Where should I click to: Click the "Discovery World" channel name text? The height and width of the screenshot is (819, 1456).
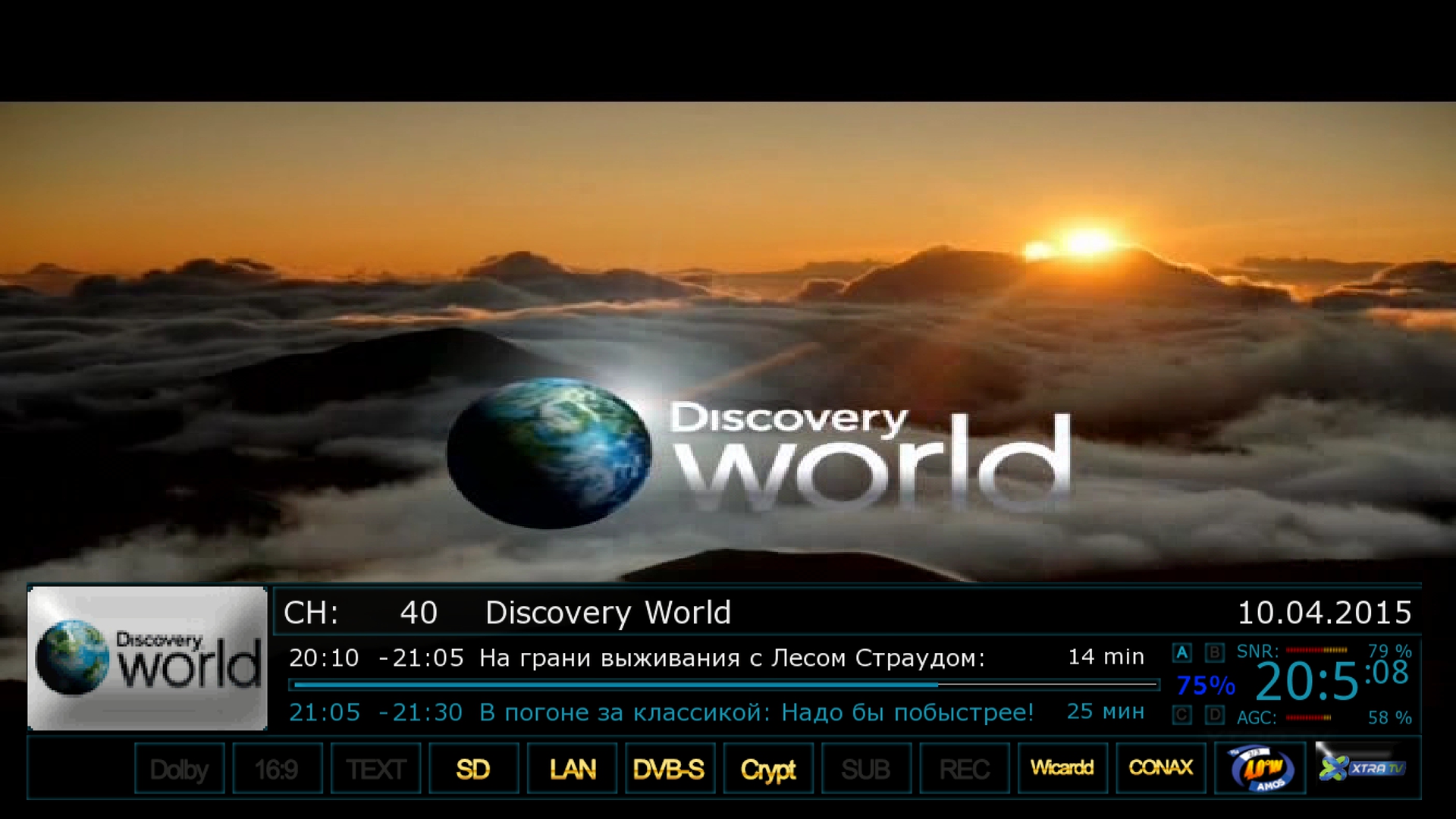[x=608, y=613]
